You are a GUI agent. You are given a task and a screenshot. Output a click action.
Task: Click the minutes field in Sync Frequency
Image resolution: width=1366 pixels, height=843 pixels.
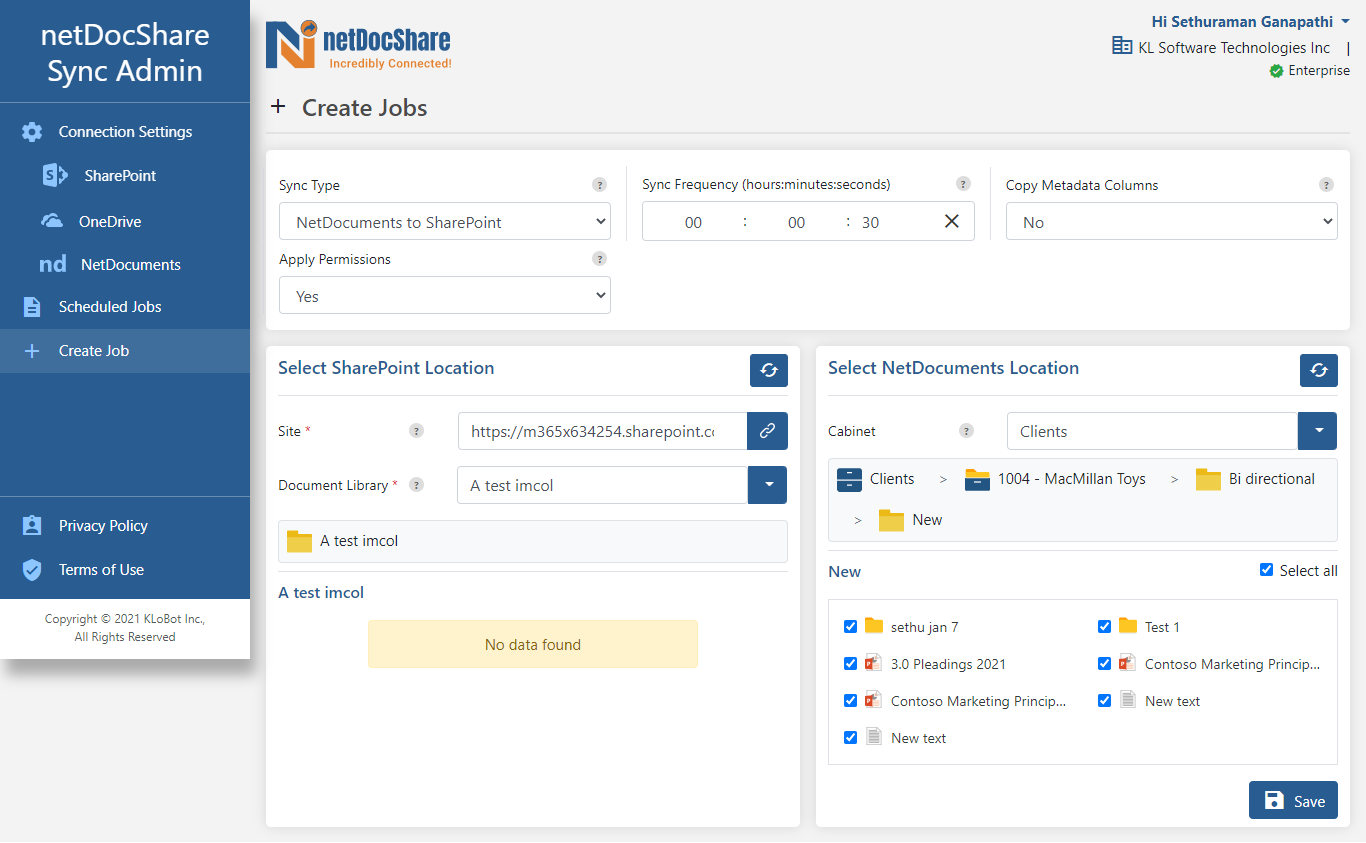point(796,222)
